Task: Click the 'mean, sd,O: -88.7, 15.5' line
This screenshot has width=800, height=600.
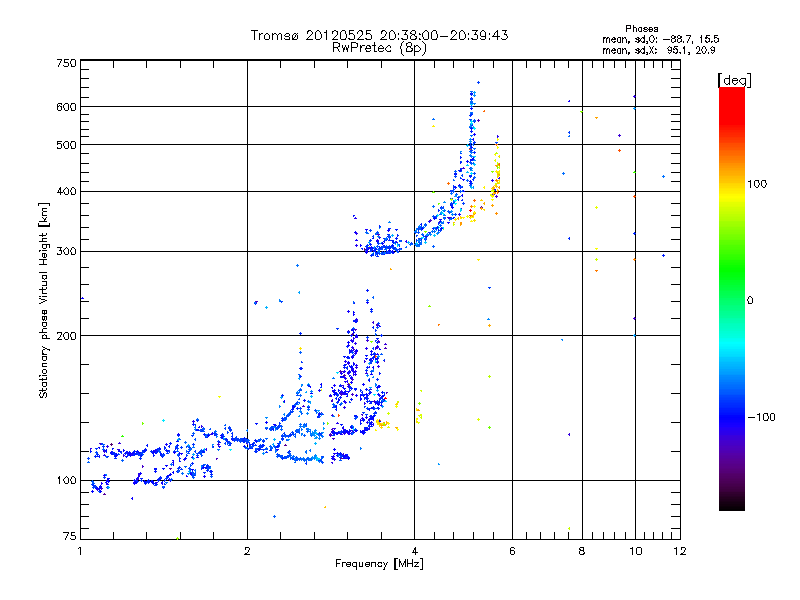Action: point(661,39)
